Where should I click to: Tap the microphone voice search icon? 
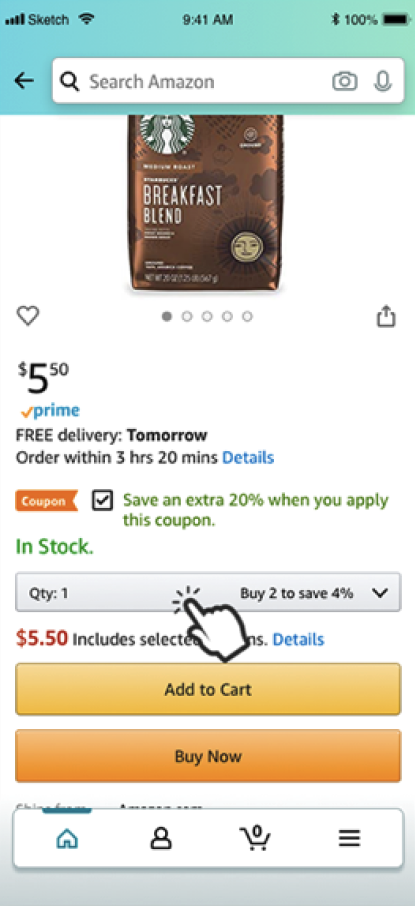point(382,81)
